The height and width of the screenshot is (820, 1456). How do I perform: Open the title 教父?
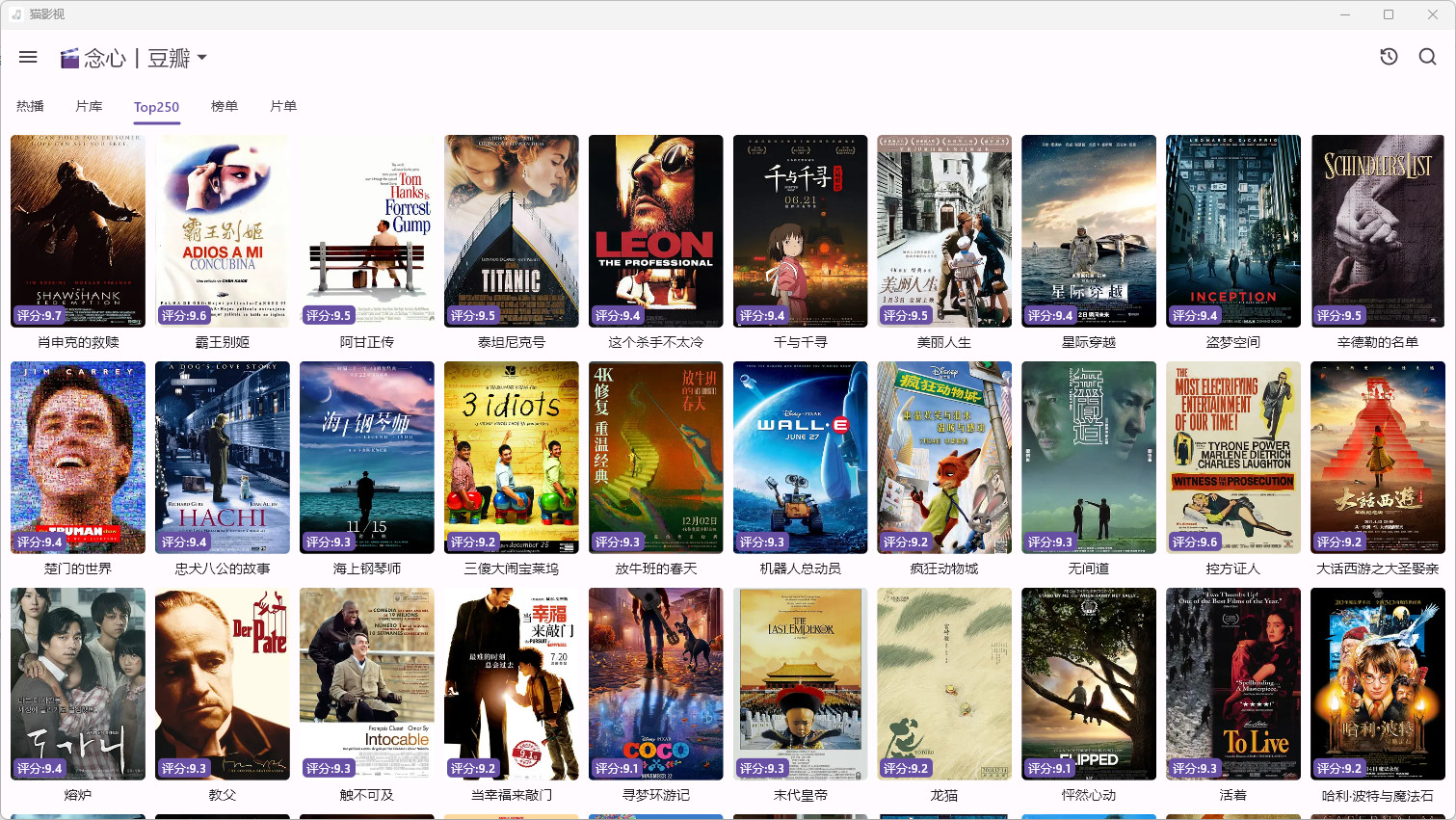click(223, 795)
